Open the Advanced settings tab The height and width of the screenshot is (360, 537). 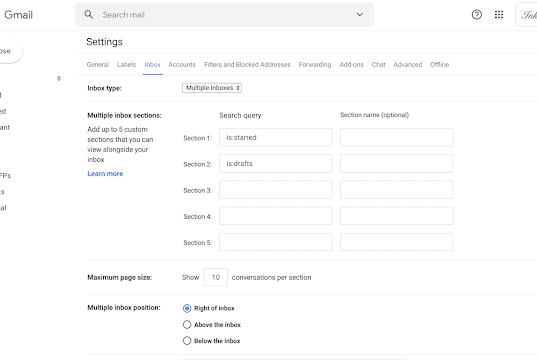coord(408,65)
